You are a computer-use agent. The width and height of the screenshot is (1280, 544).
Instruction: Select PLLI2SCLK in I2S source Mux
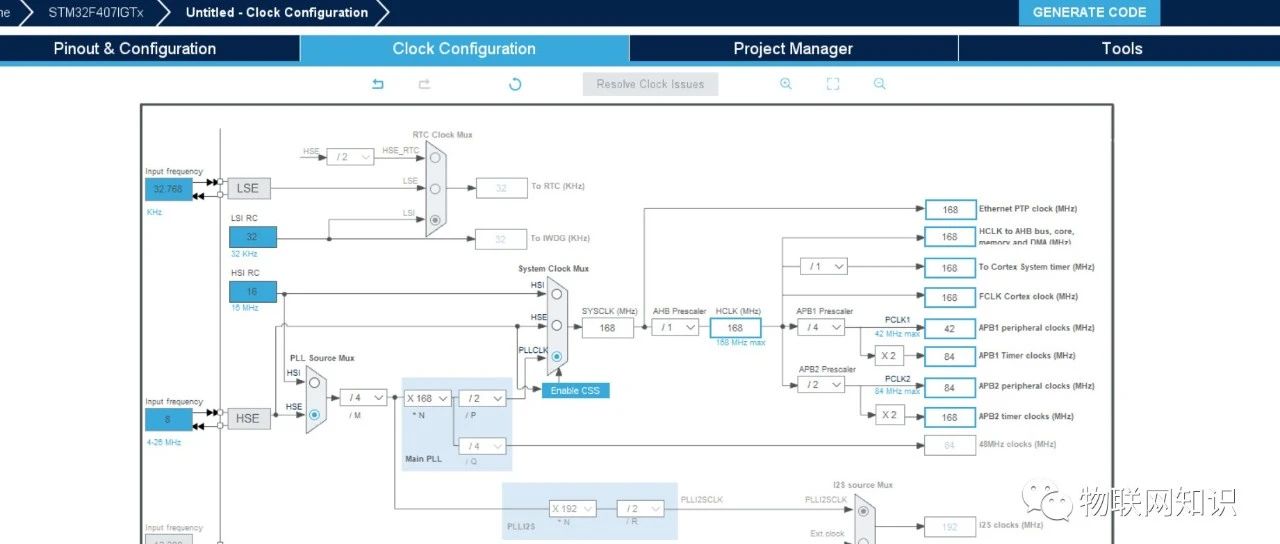pyautogui.click(x=863, y=510)
